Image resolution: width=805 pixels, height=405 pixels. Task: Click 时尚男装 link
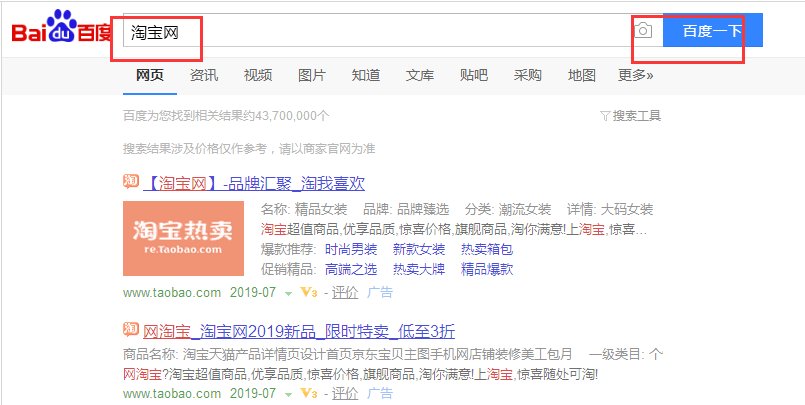coord(351,249)
